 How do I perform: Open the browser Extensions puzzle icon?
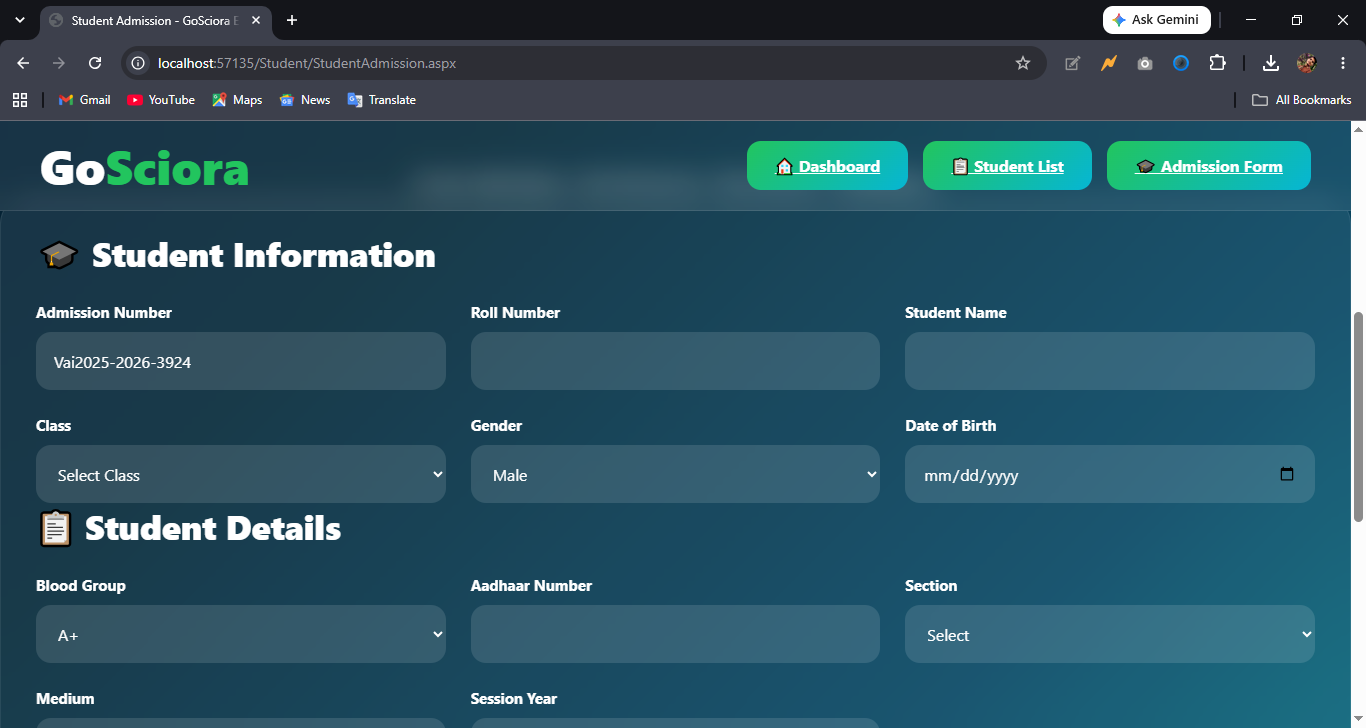1217,63
